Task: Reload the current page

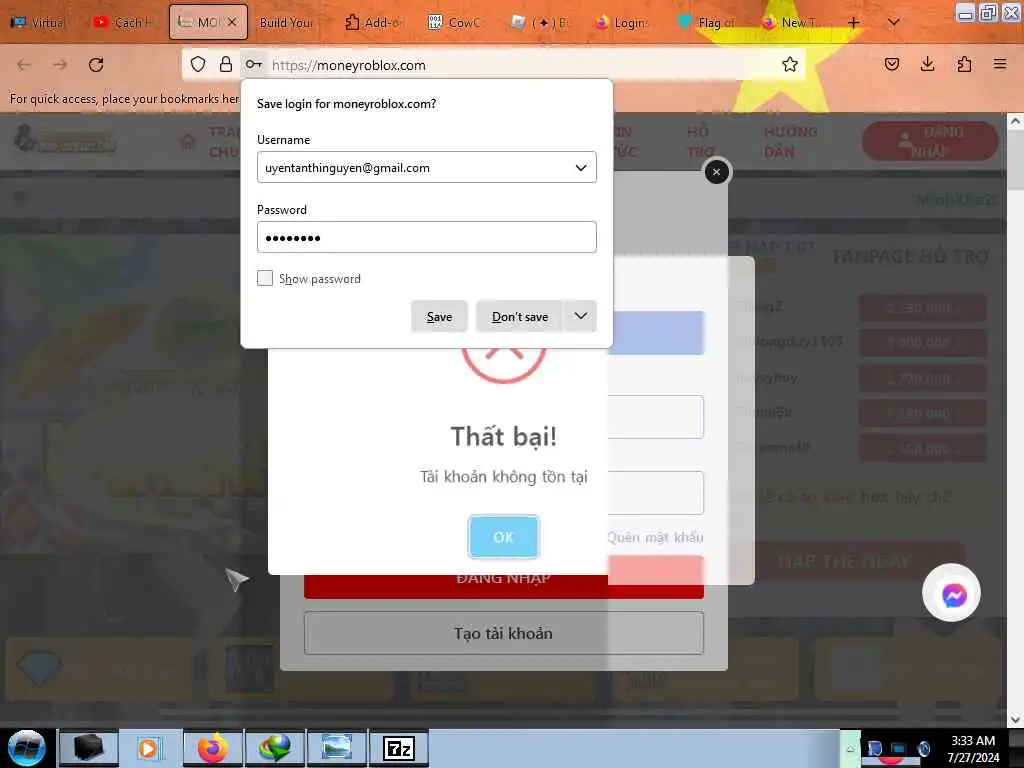Action: tap(96, 65)
